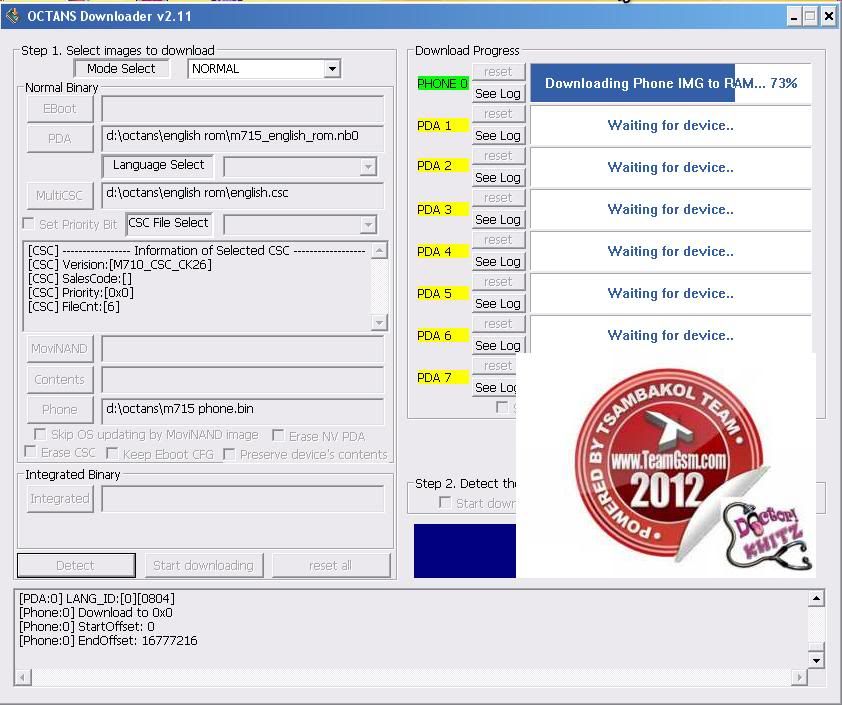842x705 pixels.
Task: Toggle the Erase NV PDA checkbox
Action: coord(278,435)
